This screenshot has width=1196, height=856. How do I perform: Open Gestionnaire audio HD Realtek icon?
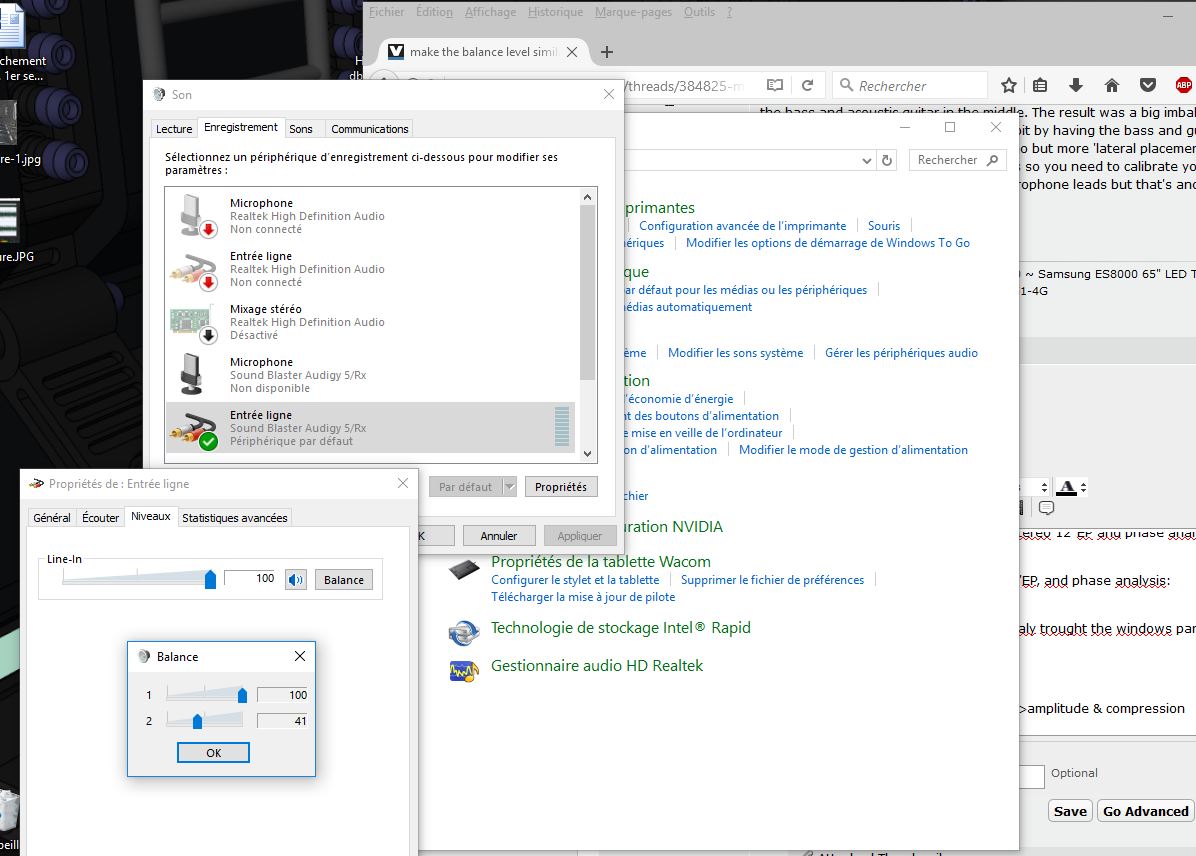click(x=463, y=671)
